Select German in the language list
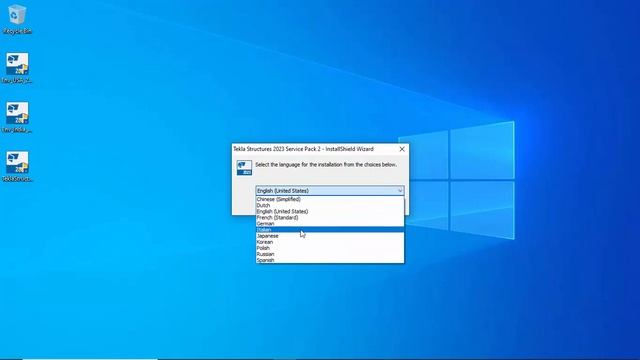This screenshot has height=360, width=640. pyautogui.click(x=330, y=224)
